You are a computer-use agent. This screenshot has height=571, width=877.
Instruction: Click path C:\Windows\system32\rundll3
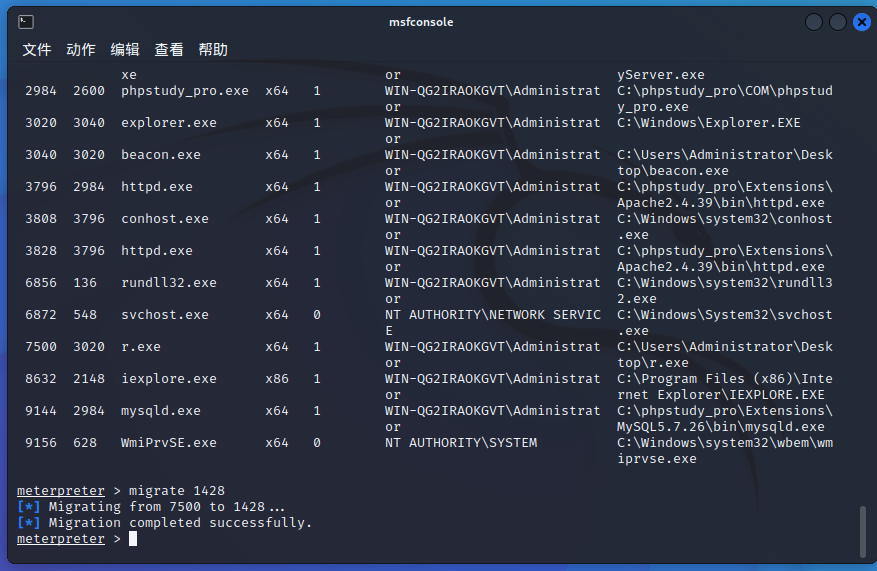tap(725, 282)
